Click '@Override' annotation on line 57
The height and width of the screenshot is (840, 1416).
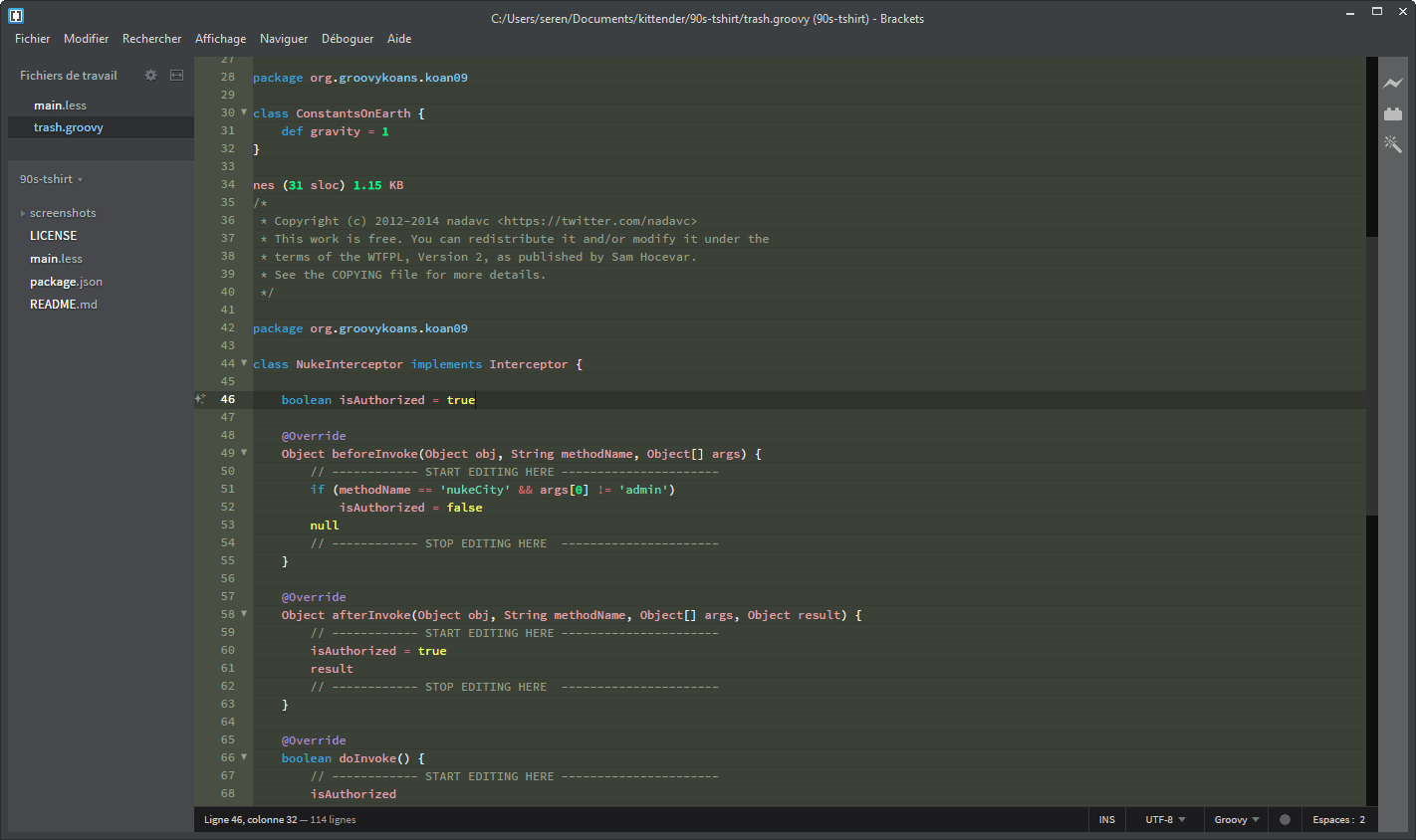point(314,596)
